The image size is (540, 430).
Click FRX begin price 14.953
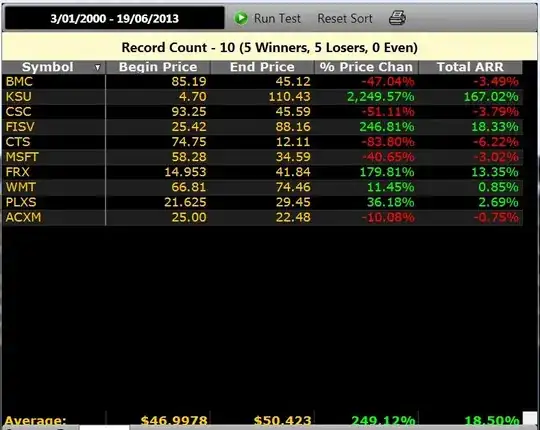tap(185, 172)
